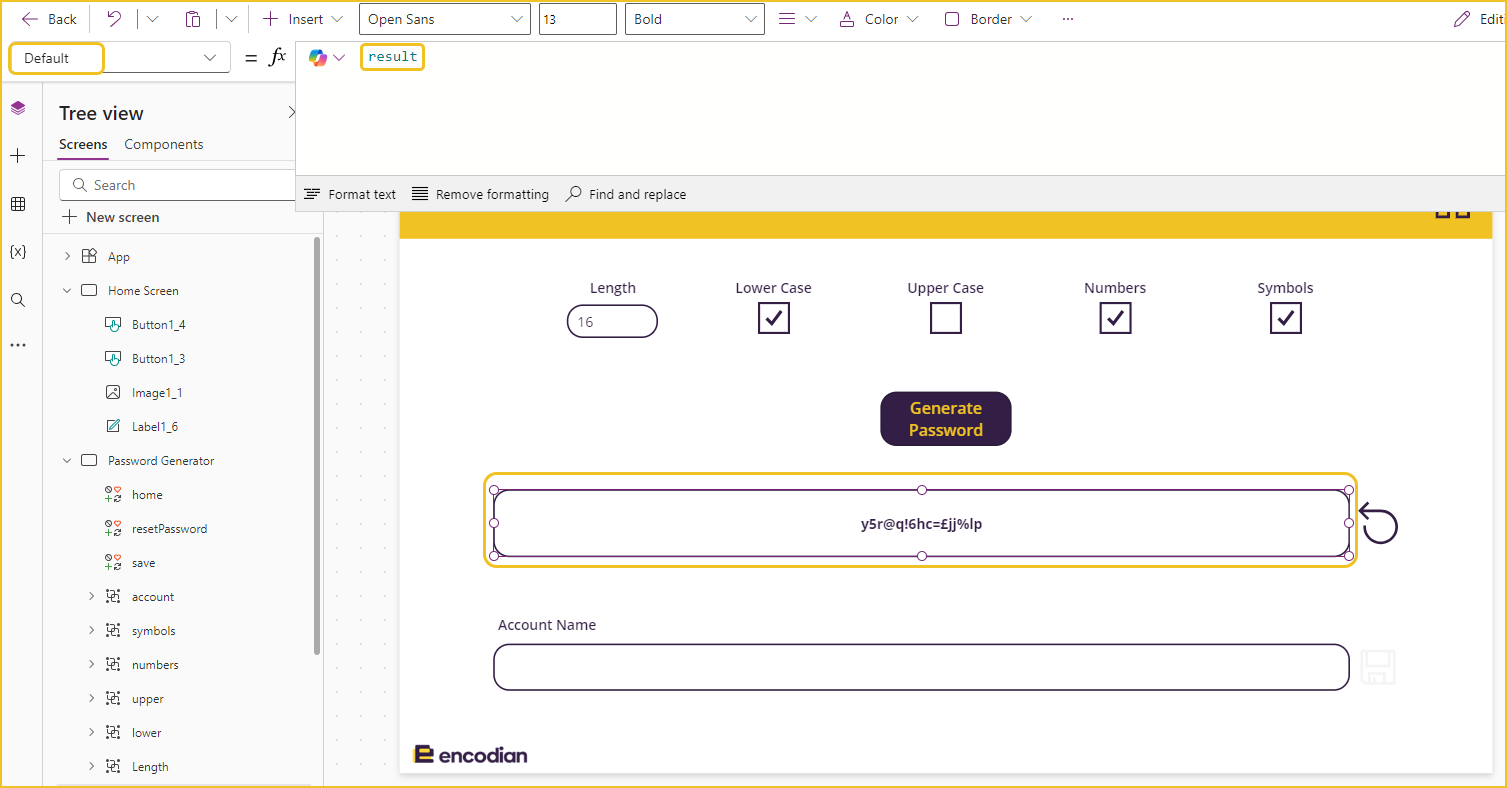Select Image1_1 in the tree

click(157, 393)
